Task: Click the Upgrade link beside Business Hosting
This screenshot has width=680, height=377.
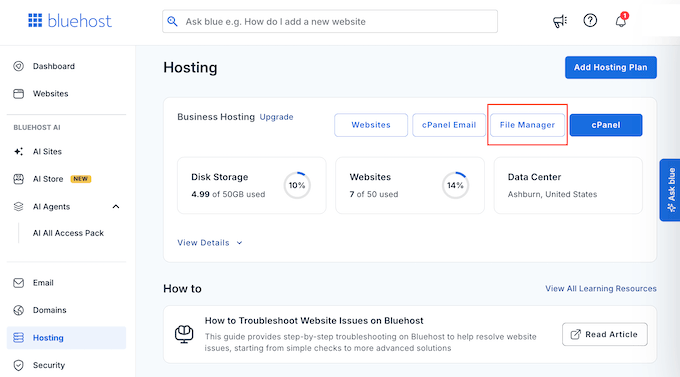Action: (276, 117)
